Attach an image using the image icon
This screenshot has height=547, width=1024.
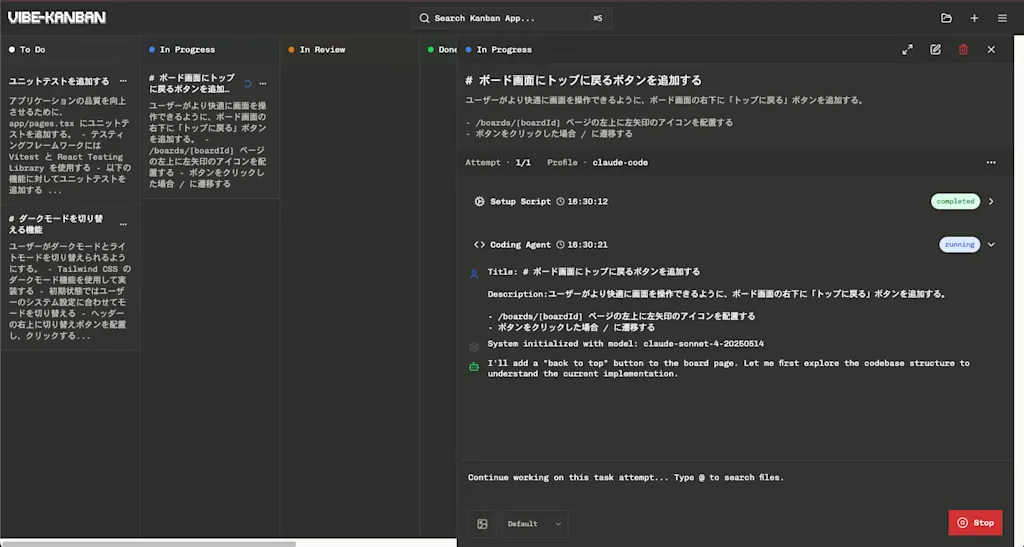483,524
